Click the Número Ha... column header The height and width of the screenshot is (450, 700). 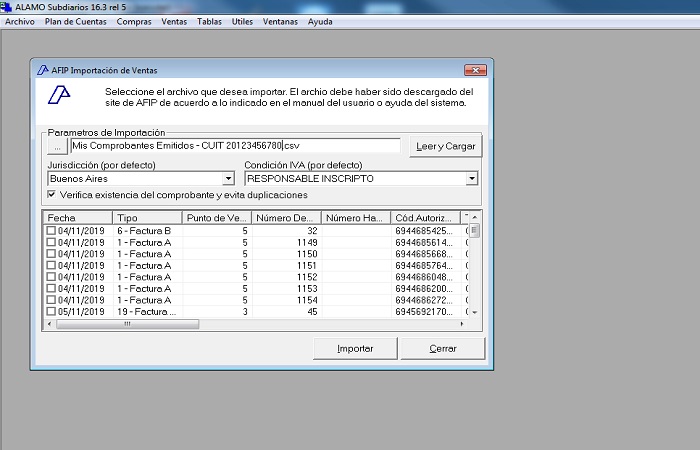(x=356, y=218)
